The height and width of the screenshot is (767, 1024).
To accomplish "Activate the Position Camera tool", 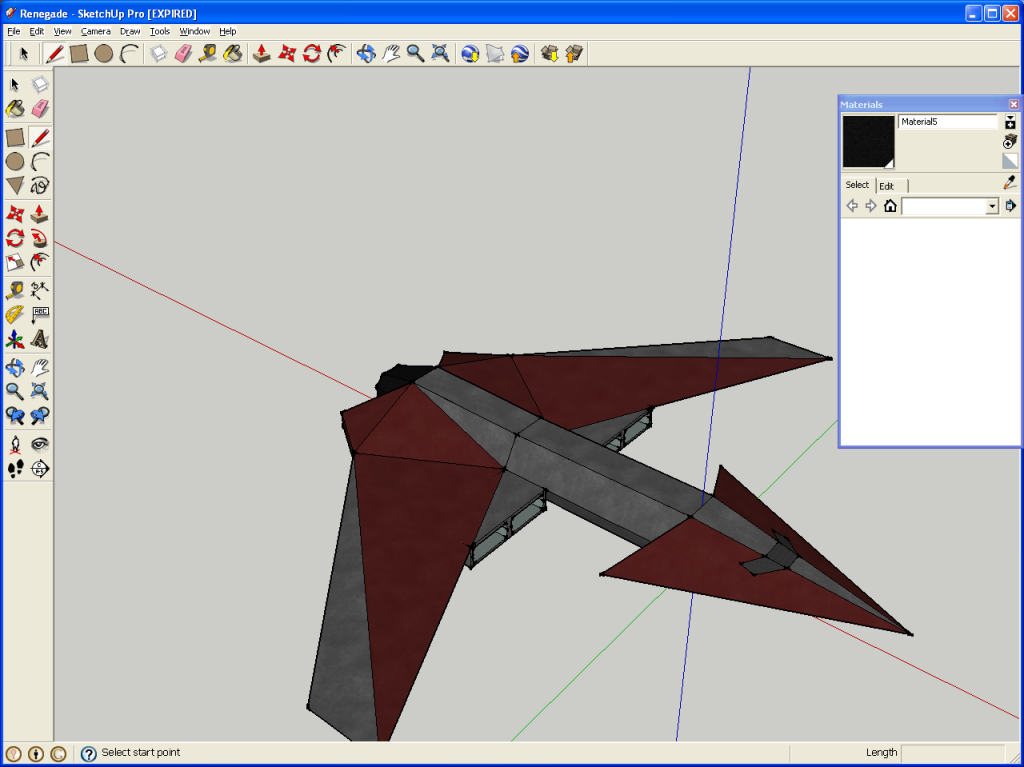I will point(15,445).
